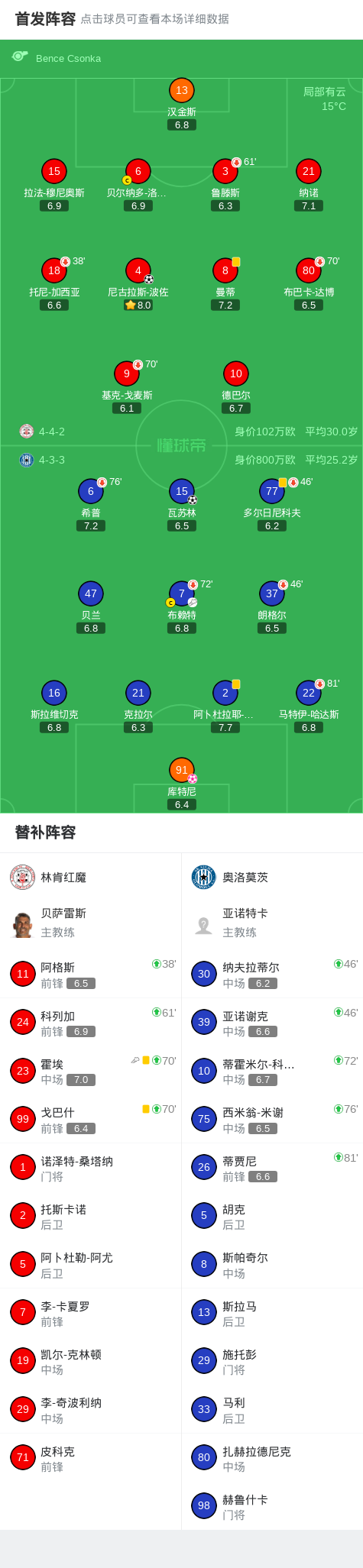
Task: Tap 布巴卡-达博 number 80 player icon
Action: coord(309,270)
